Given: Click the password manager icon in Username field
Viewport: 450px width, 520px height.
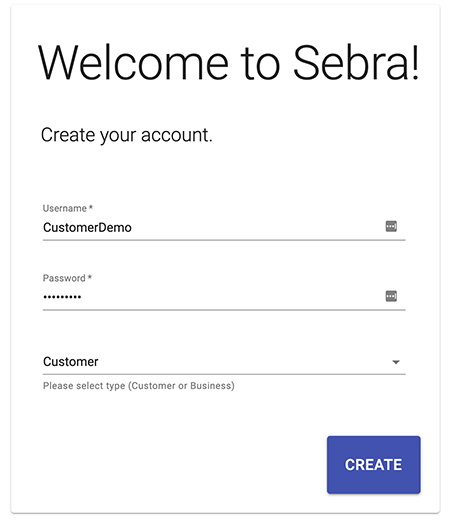Looking at the screenshot, I should [x=391, y=226].
